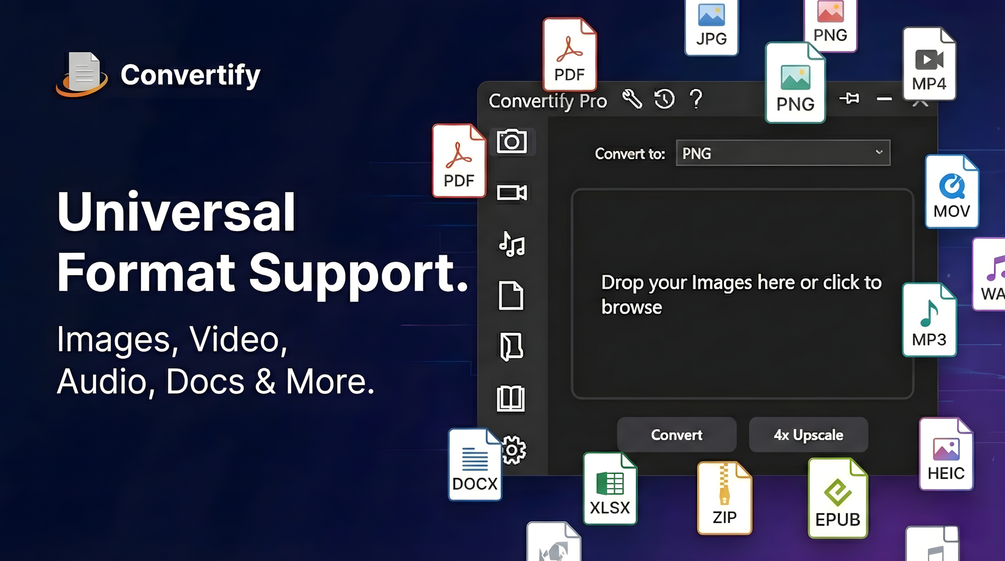Open the gear settings in sidebar

513,450
